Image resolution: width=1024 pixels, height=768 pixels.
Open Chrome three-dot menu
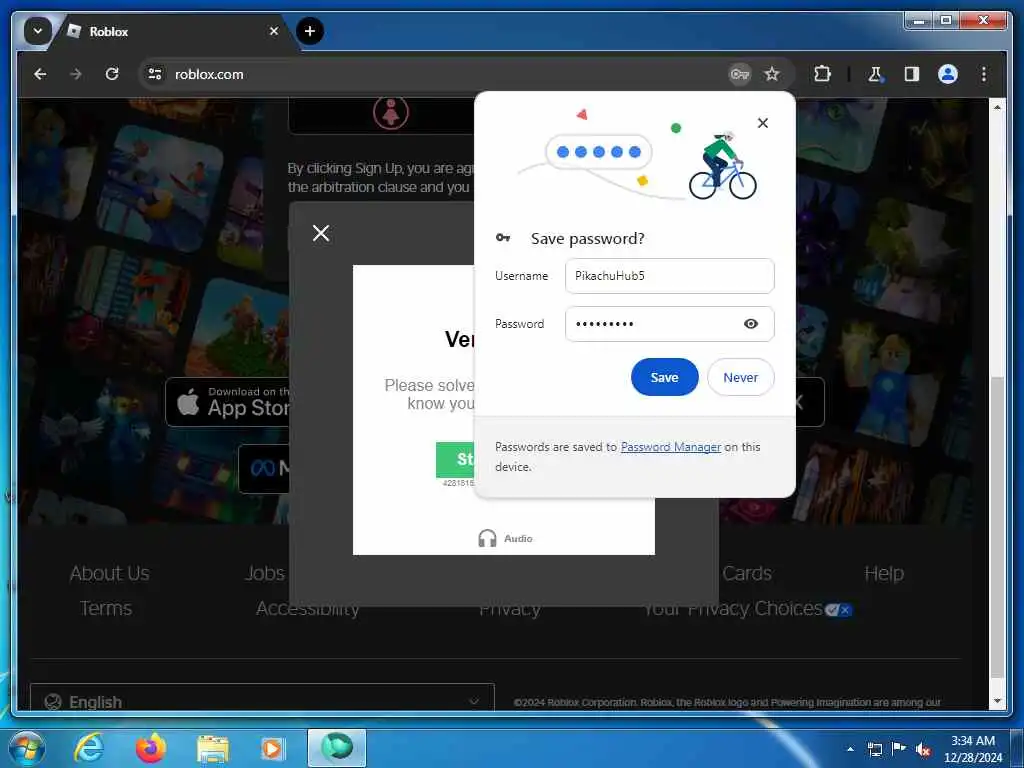[984, 74]
